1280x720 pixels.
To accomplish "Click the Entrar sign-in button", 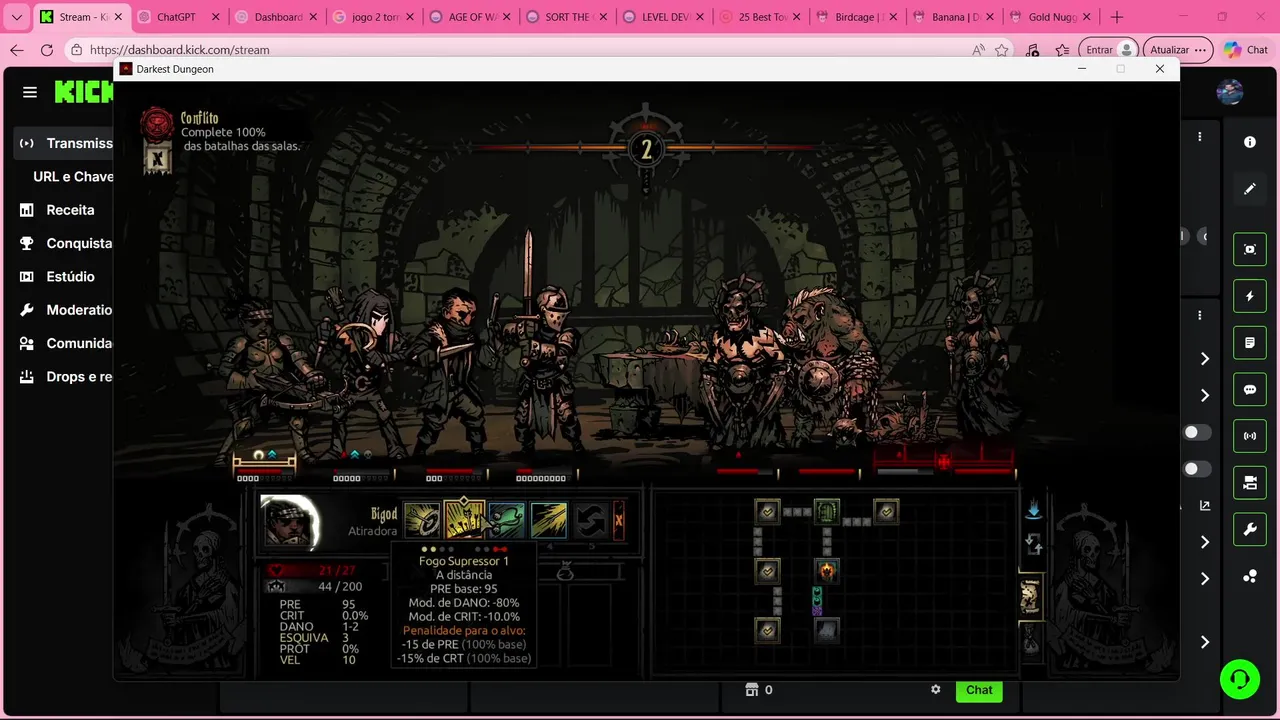I will click(1109, 50).
